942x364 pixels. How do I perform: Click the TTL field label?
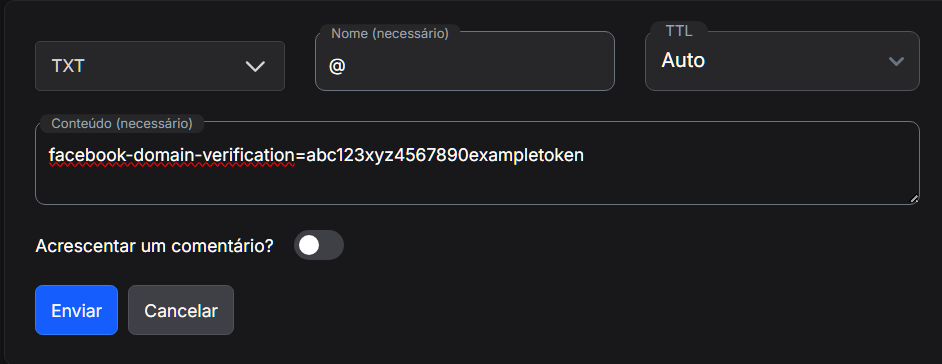(679, 30)
